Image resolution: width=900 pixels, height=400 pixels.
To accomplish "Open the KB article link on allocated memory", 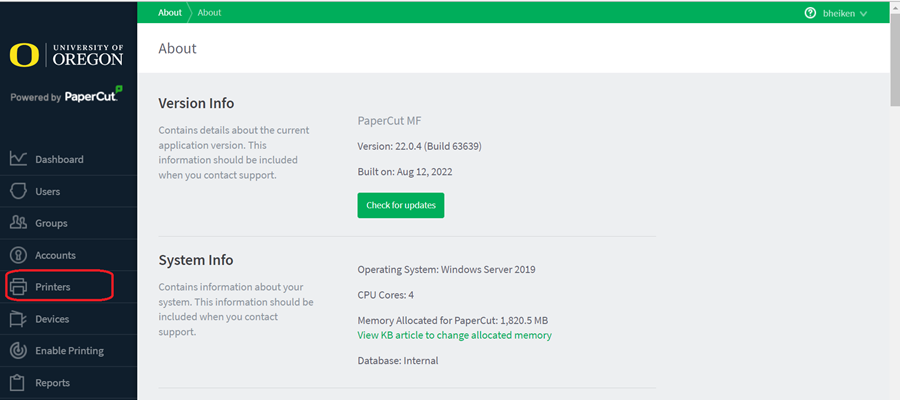I will 454,335.
